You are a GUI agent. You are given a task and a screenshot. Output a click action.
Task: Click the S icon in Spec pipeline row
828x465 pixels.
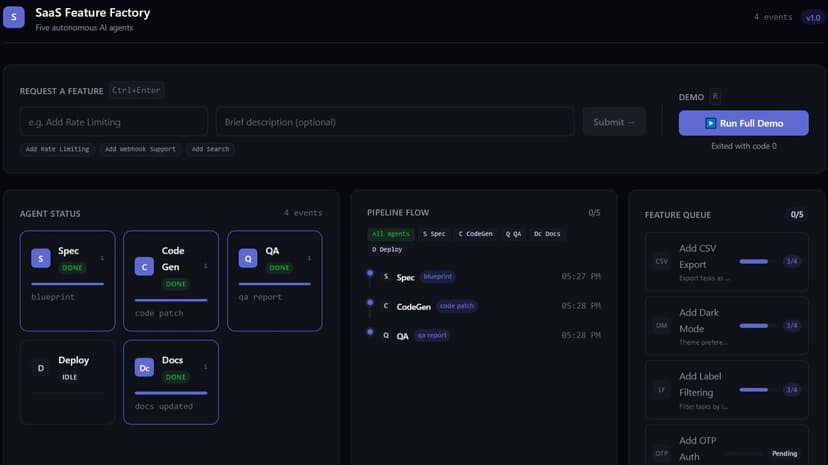point(386,277)
